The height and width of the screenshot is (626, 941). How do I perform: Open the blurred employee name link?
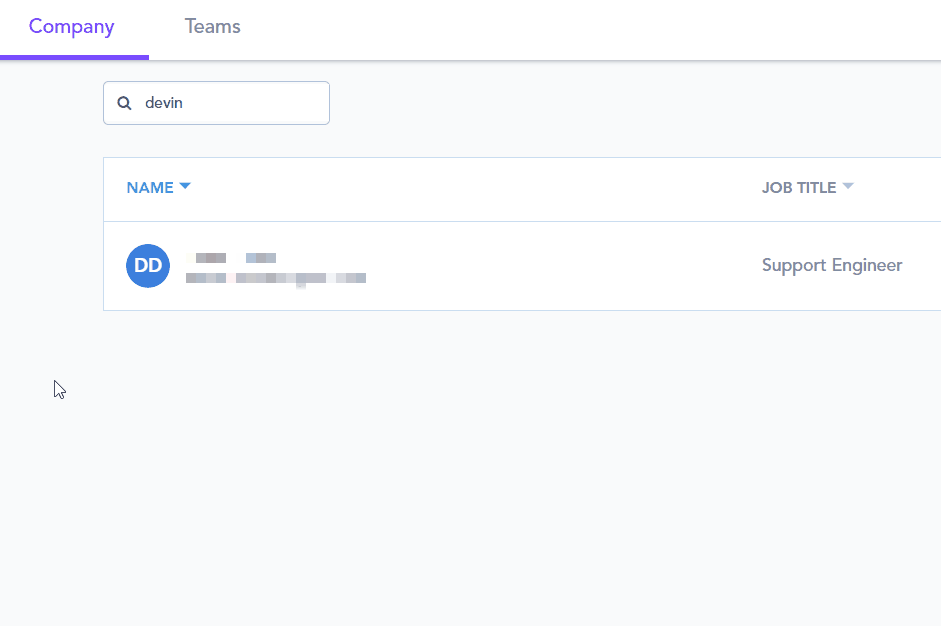coord(231,258)
